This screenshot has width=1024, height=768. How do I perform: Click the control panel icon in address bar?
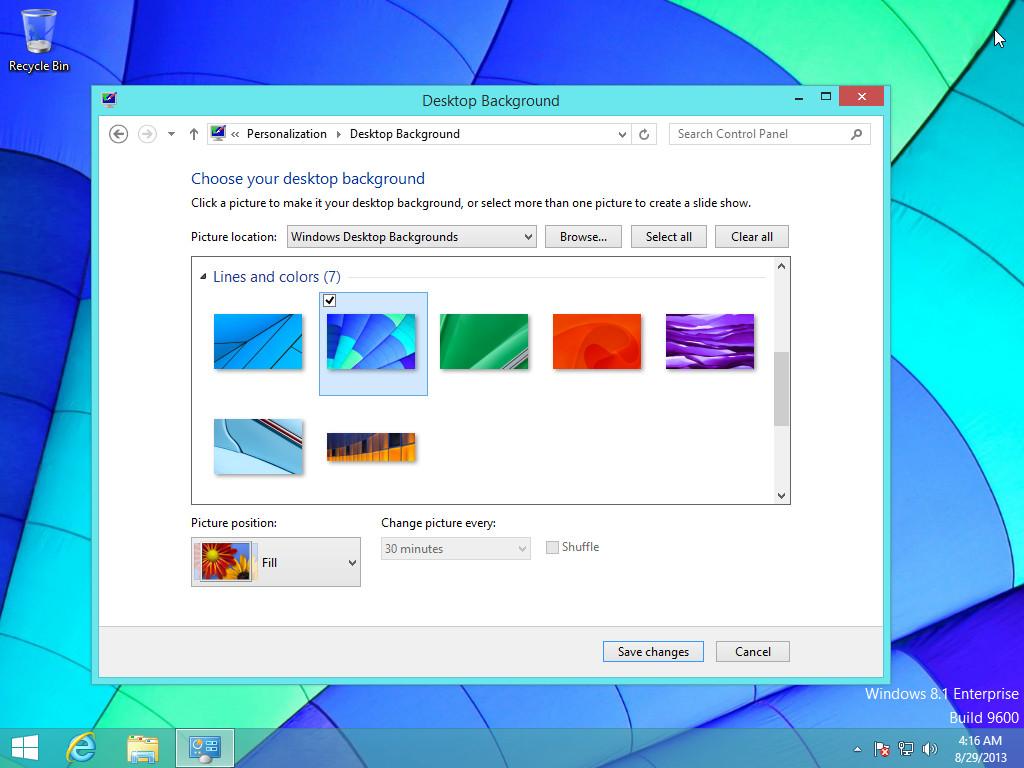click(x=218, y=133)
